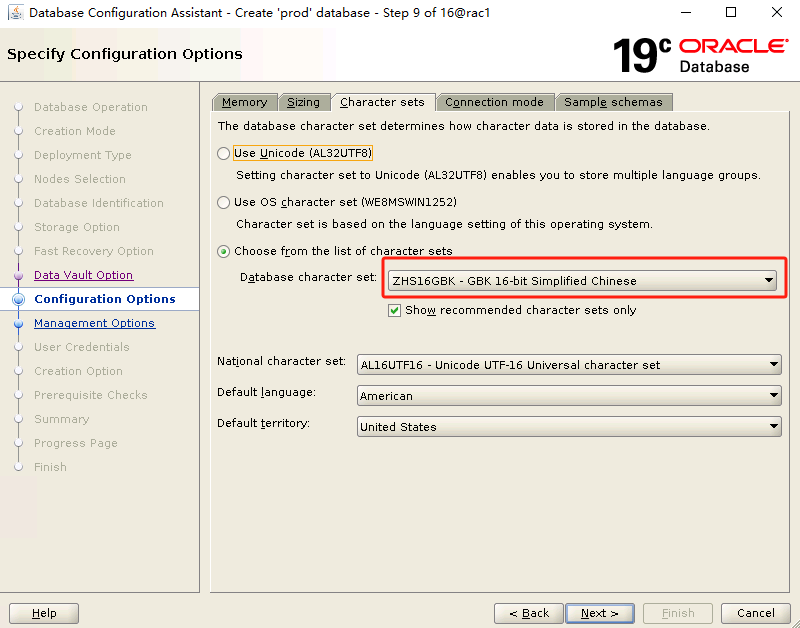800x628 pixels.
Task: Switch to the Sizing tab
Action: click(303, 102)
